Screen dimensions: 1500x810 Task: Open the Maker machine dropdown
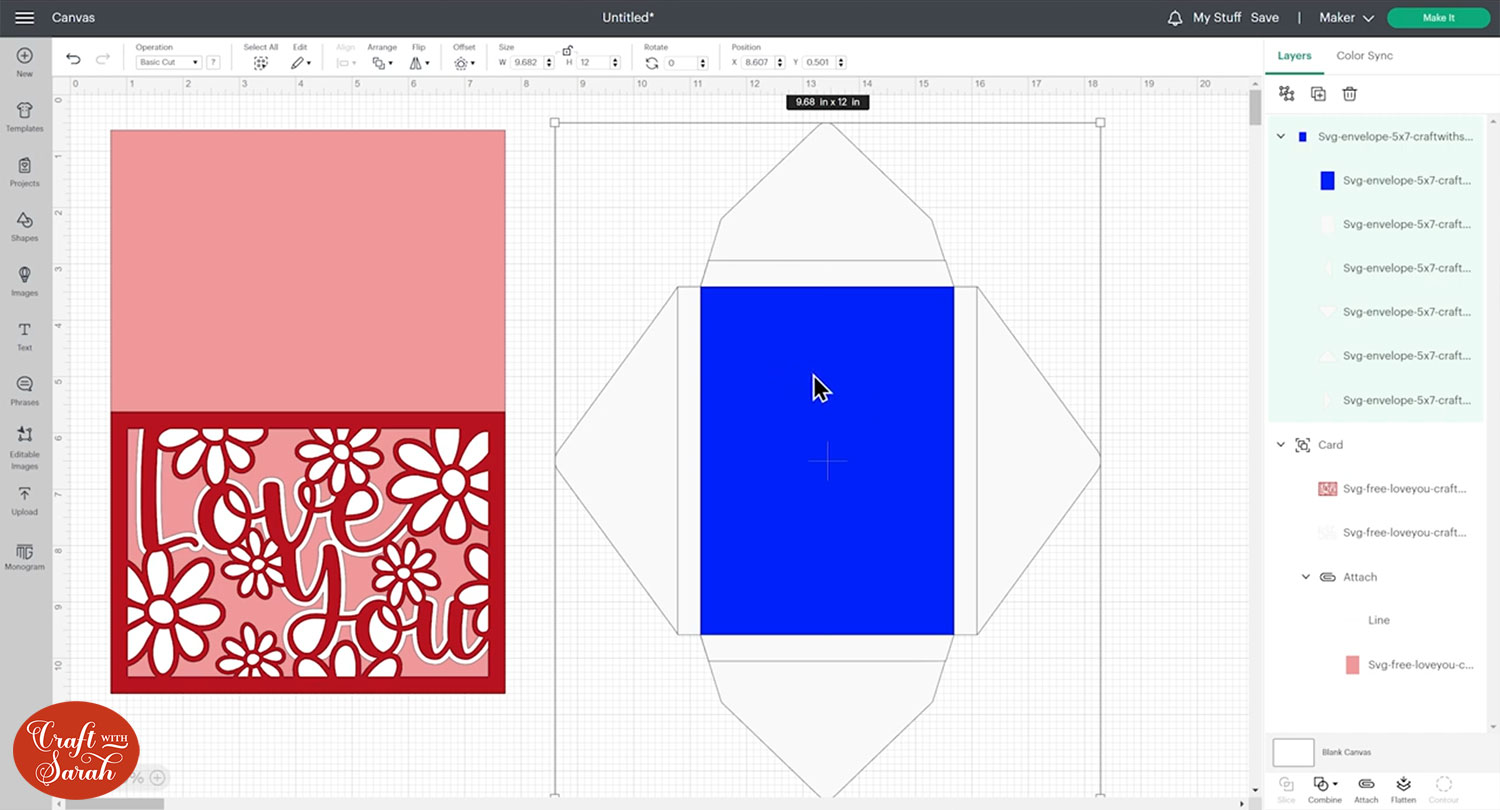tap(1346, 18)
